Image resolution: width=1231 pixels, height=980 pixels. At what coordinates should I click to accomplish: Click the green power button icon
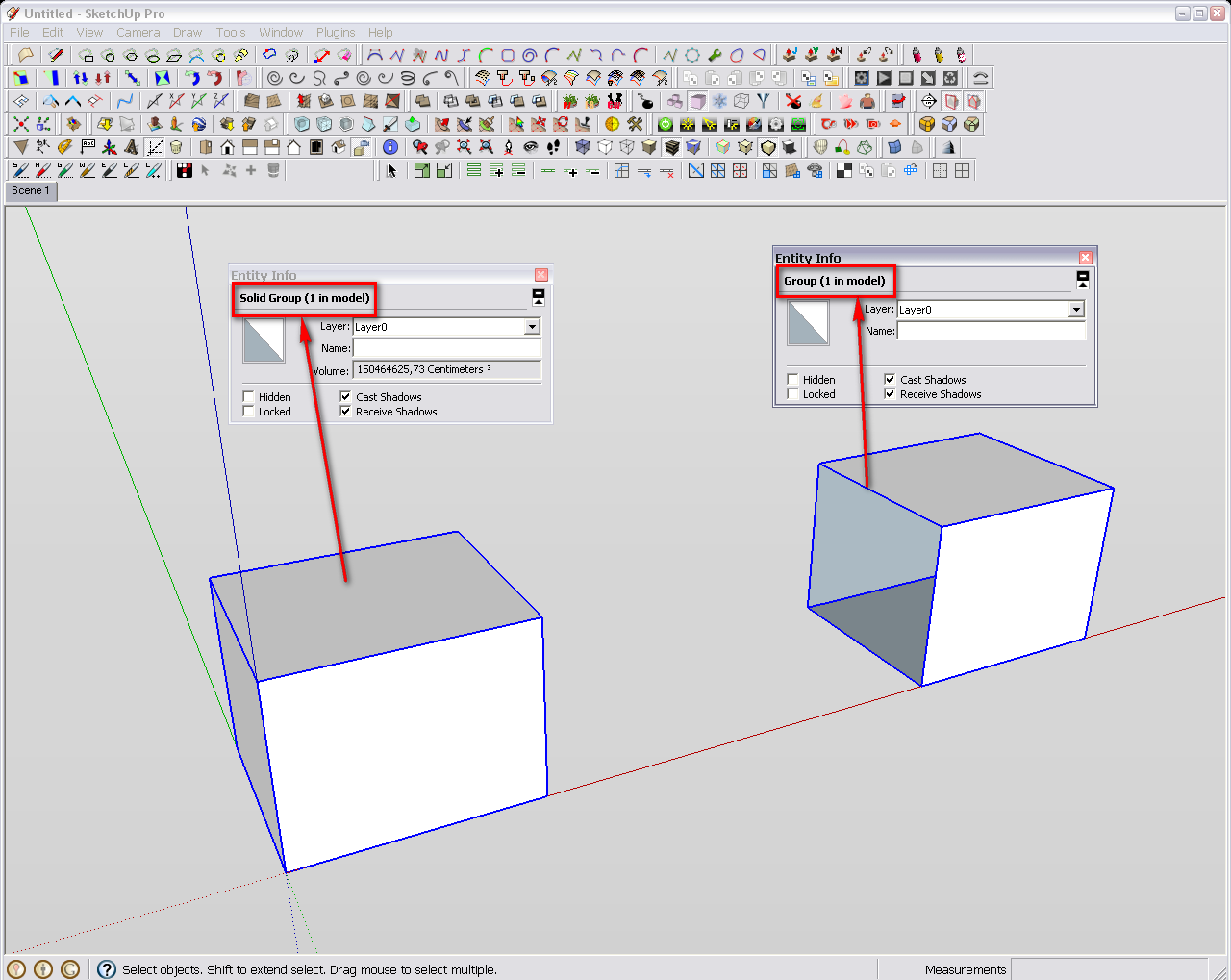tap(666, 124)
